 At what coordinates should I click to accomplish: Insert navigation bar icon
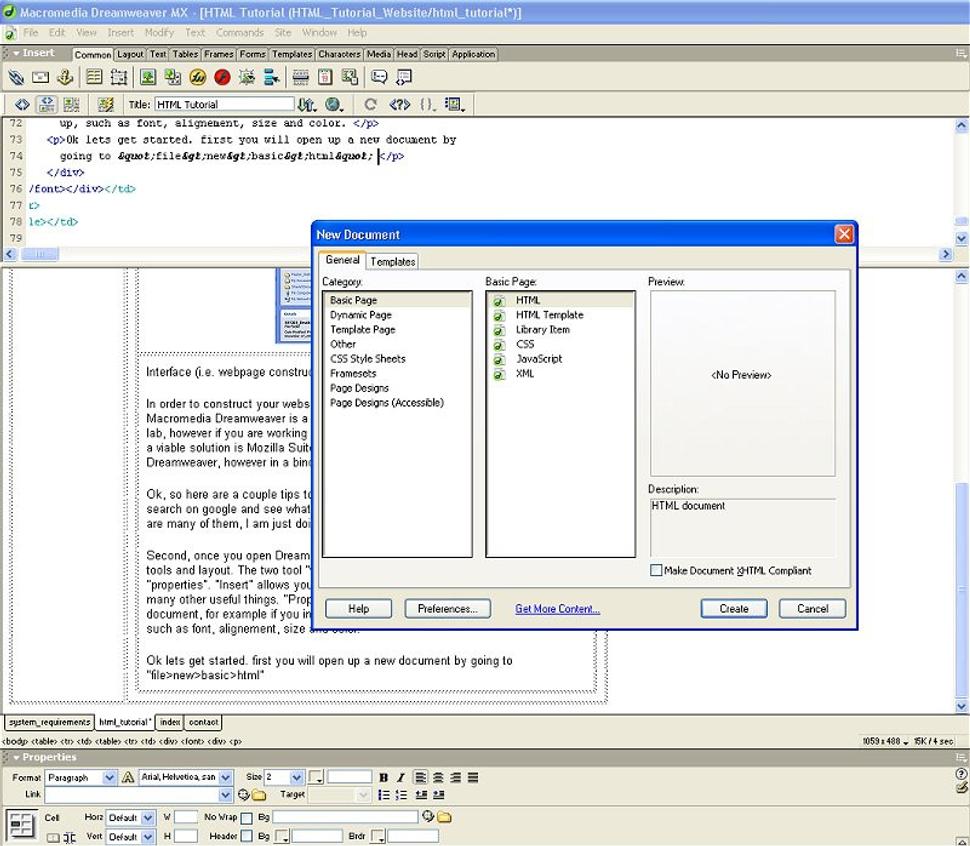[x=271, y=77]
